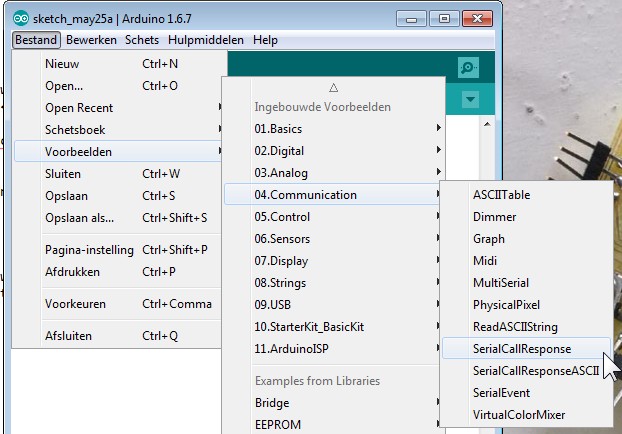The height and width of the screenshot is (434, 622).
Task: Click the Arduino logo in title bar
Action: [21, 19]
